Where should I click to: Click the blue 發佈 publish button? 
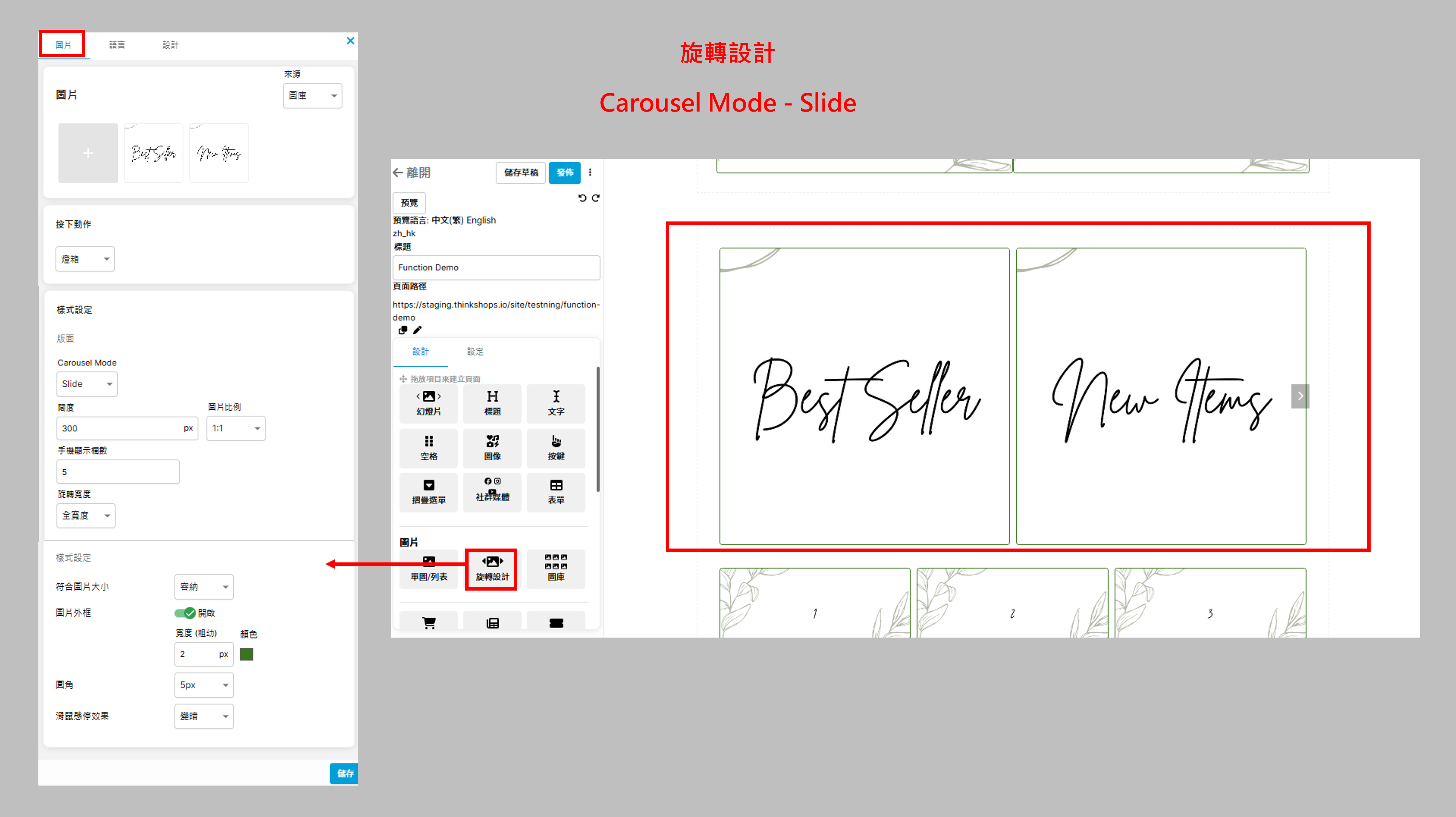coord(564,172)
